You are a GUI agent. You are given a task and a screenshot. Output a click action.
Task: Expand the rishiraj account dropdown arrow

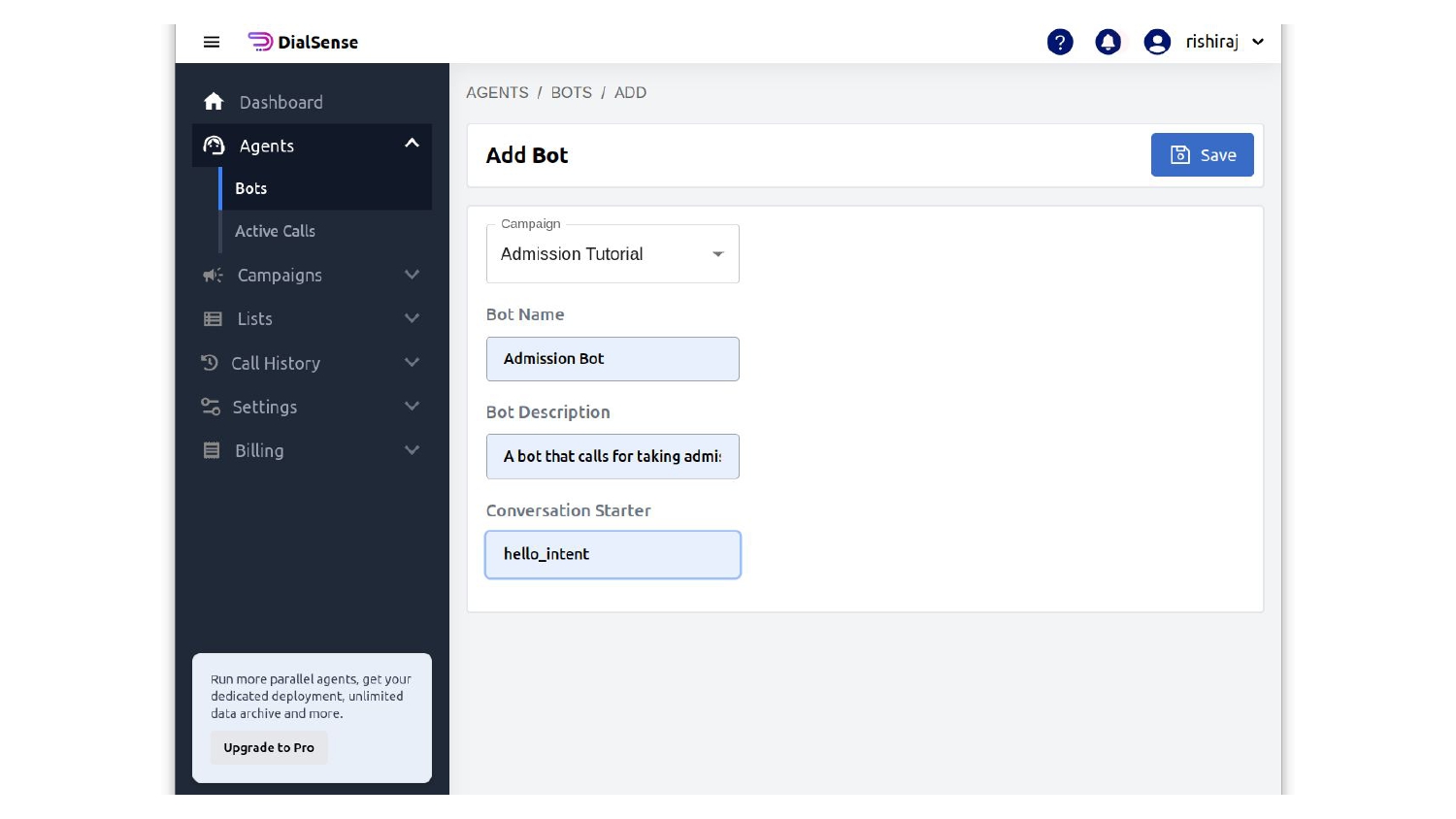1258,42
